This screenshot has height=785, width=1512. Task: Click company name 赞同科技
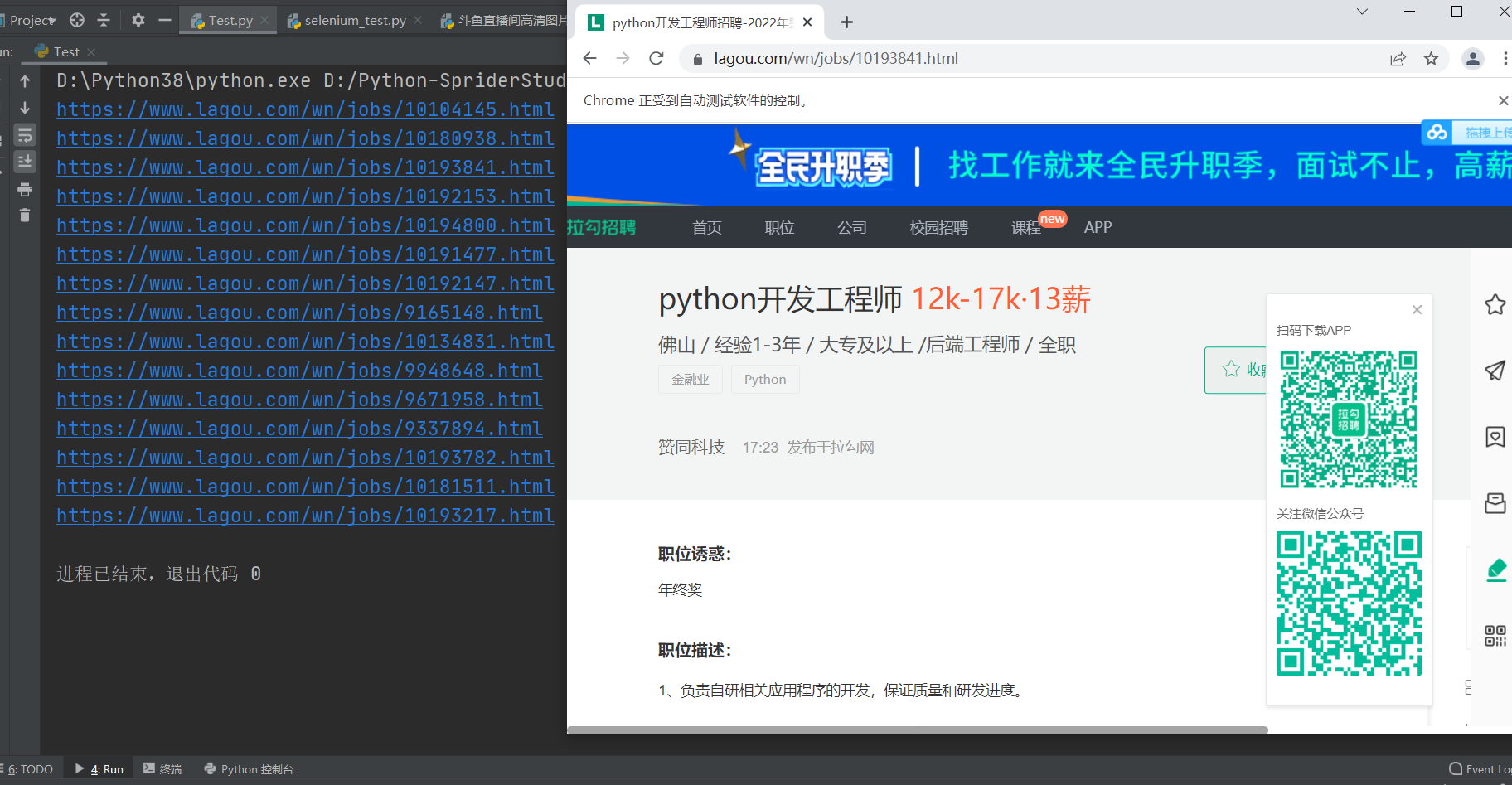click(x=691, y=448)
